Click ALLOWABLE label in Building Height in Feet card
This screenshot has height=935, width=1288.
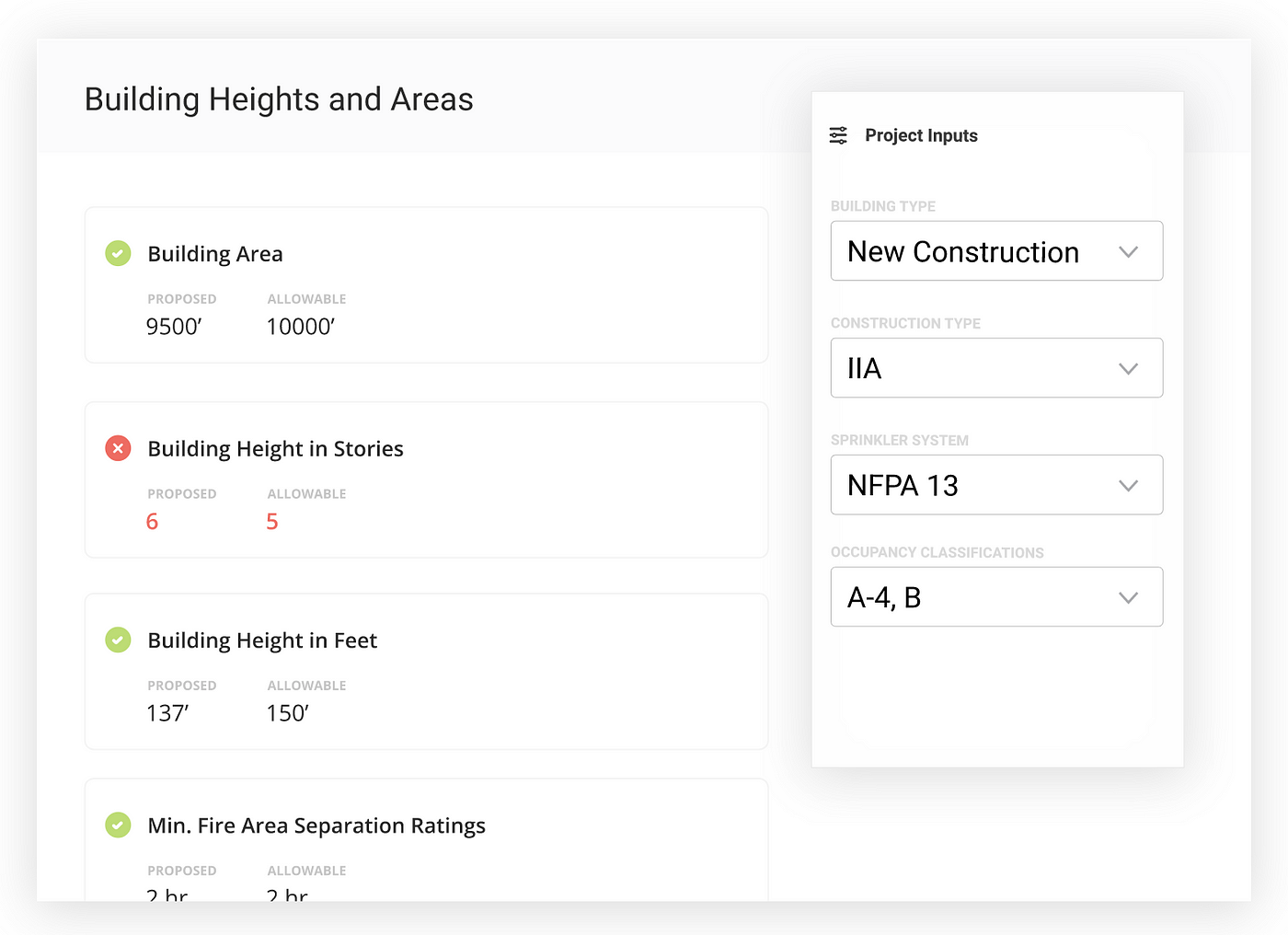point(306,686)
